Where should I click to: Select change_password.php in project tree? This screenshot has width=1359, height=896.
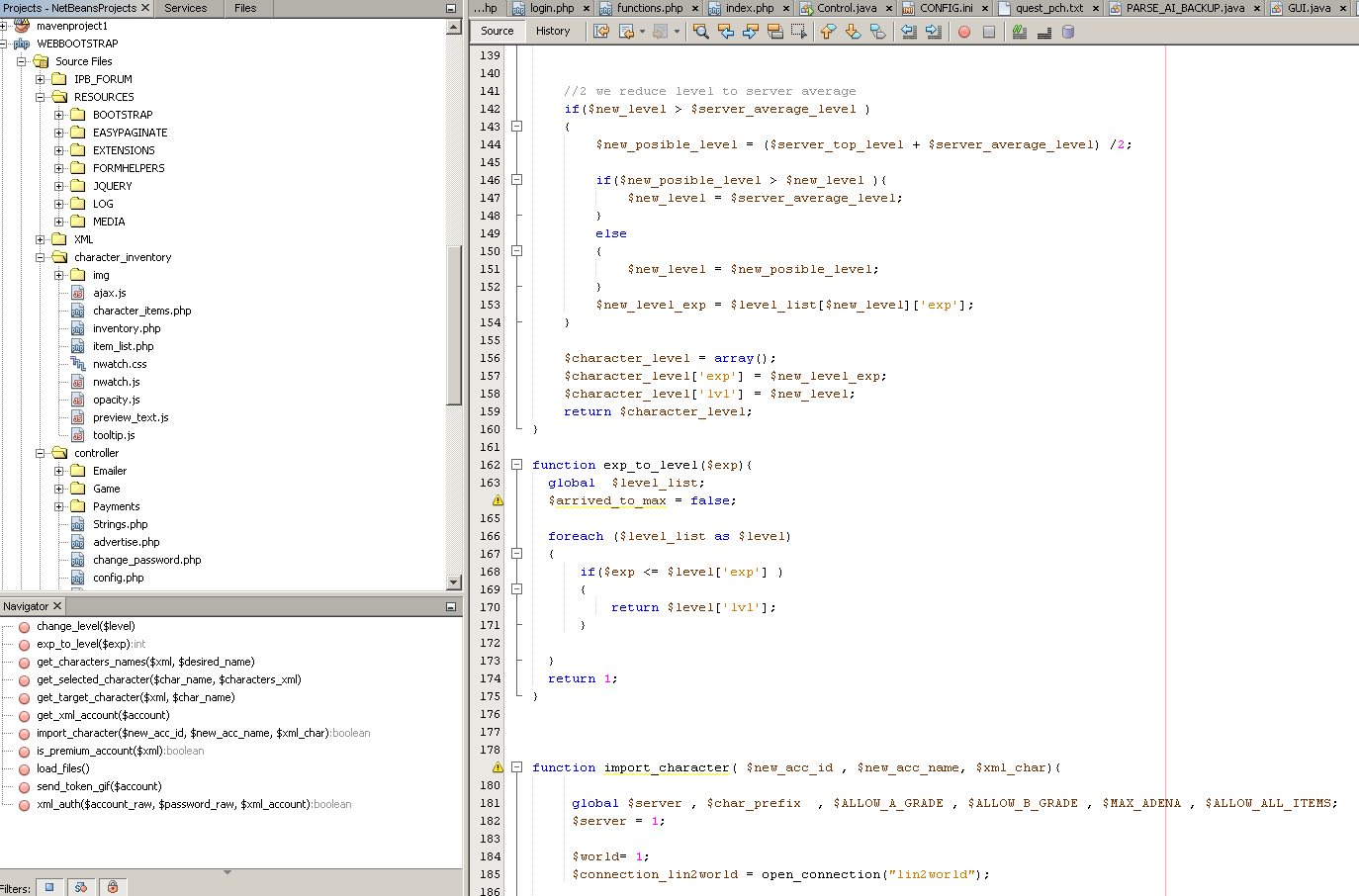tap(146, 560)
